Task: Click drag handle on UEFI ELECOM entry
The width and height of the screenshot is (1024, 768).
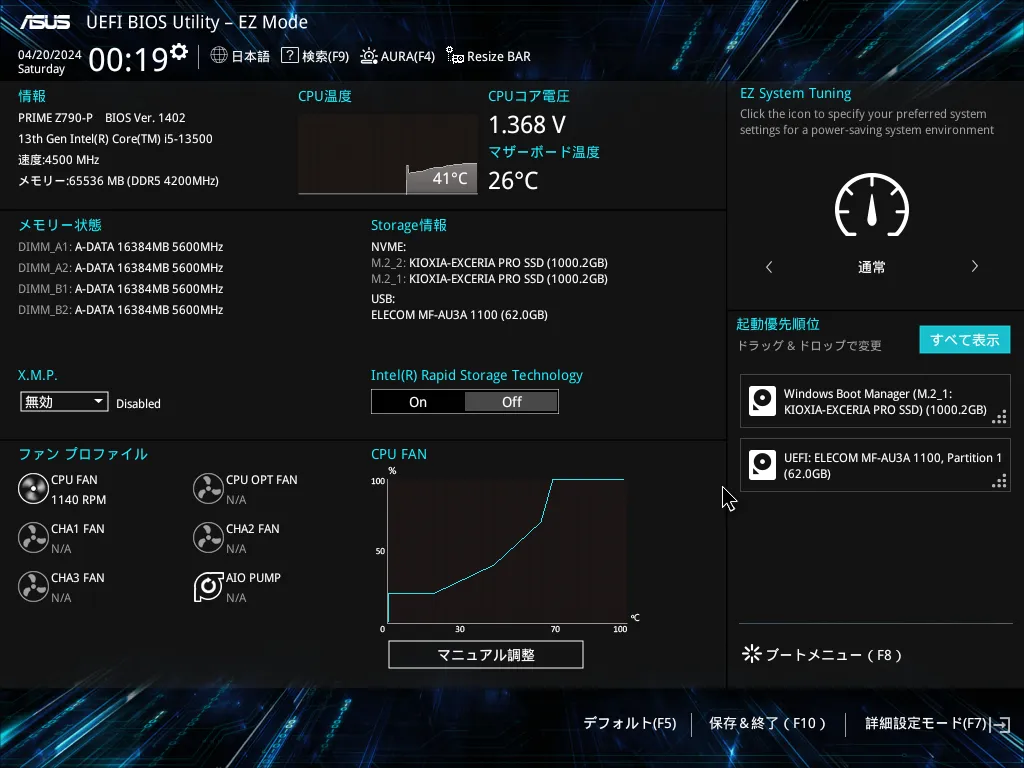Action: tap(999, 481)
